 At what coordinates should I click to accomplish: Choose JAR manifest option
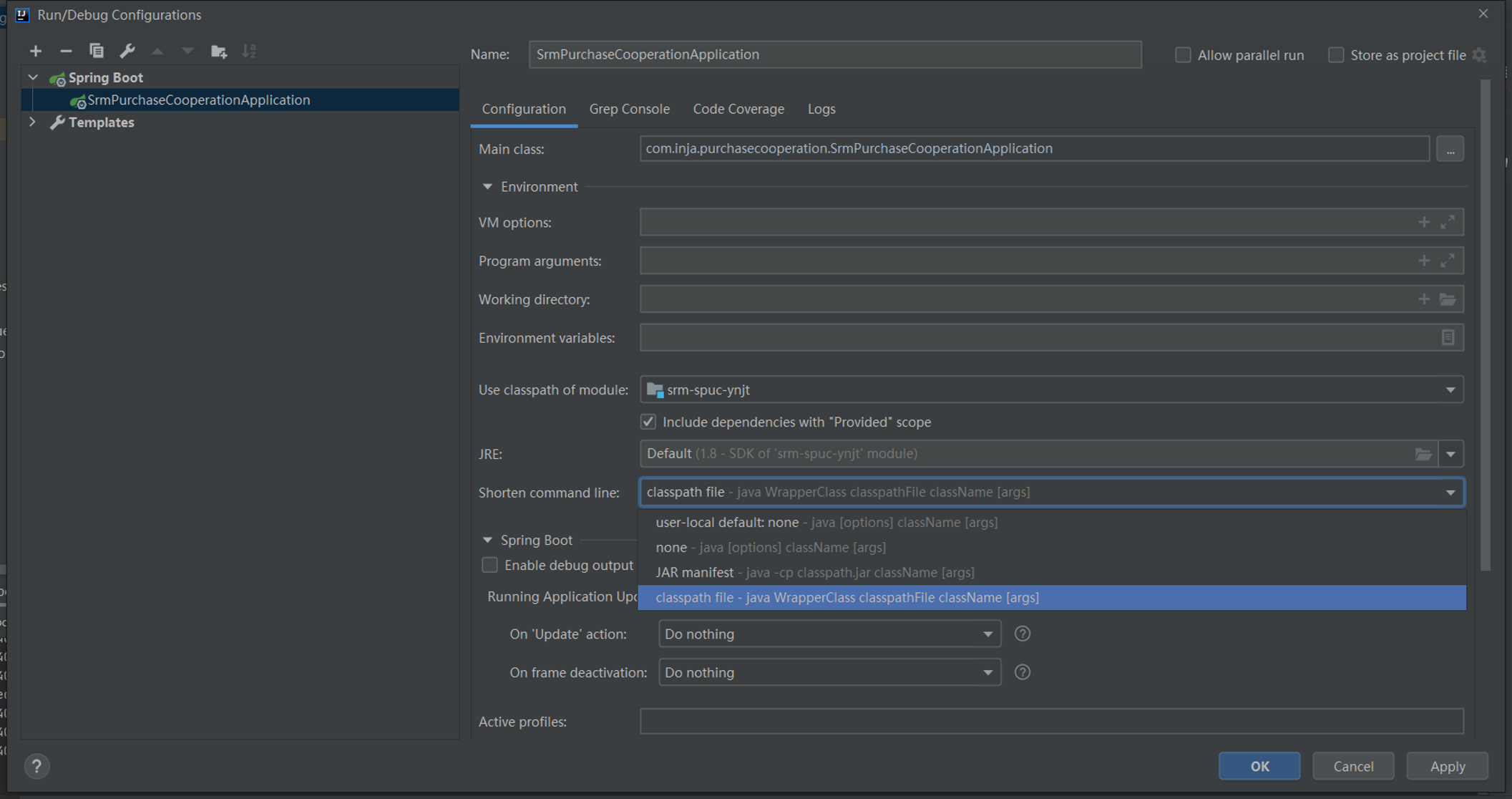(1051, 572)
